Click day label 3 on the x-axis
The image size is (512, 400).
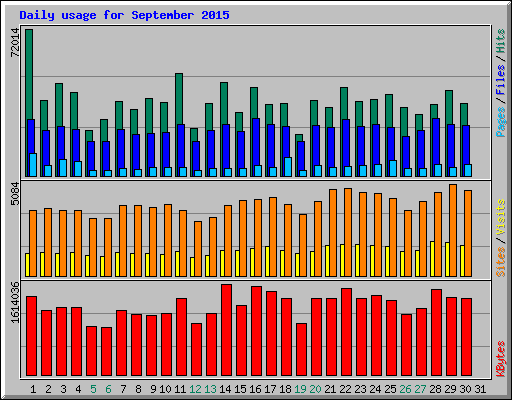tap(63, 389)
